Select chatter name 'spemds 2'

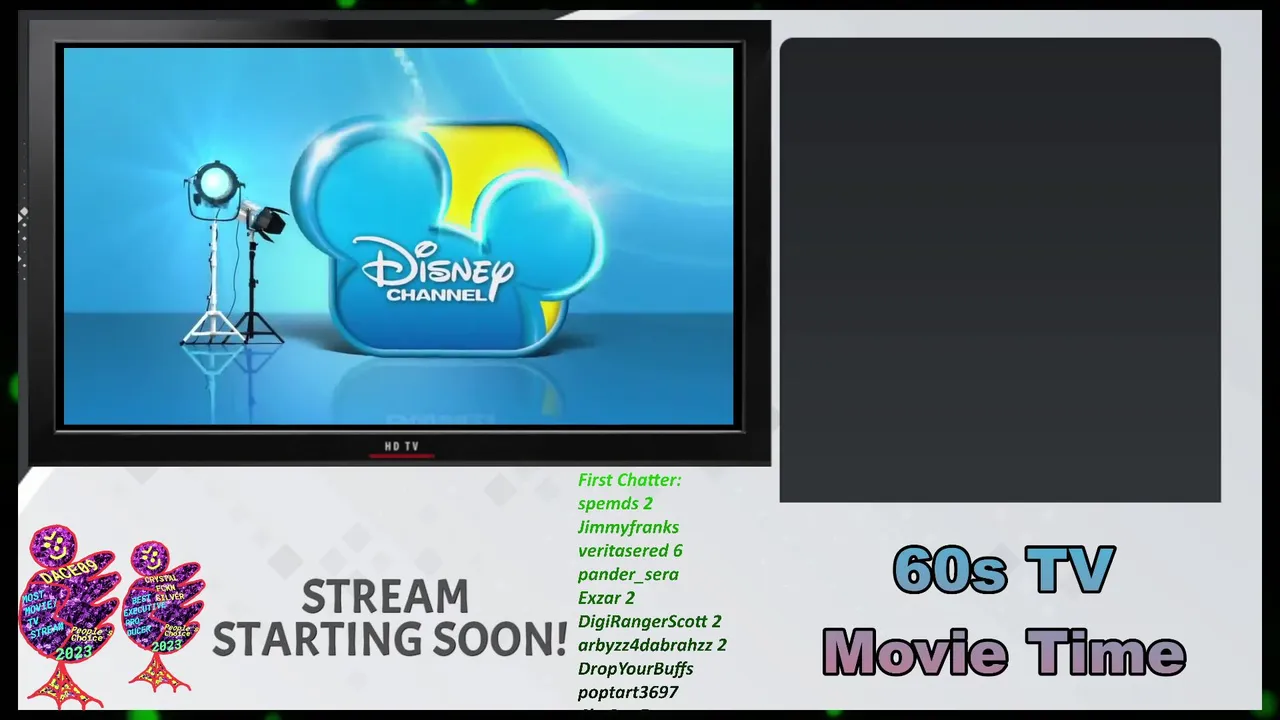click(x=615, y=503)
